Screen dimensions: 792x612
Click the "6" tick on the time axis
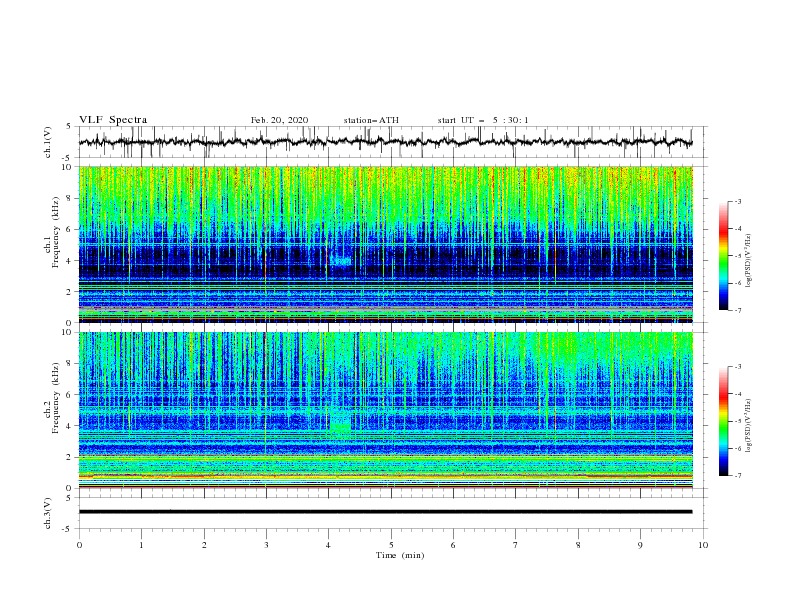click(x=454, y=545)
